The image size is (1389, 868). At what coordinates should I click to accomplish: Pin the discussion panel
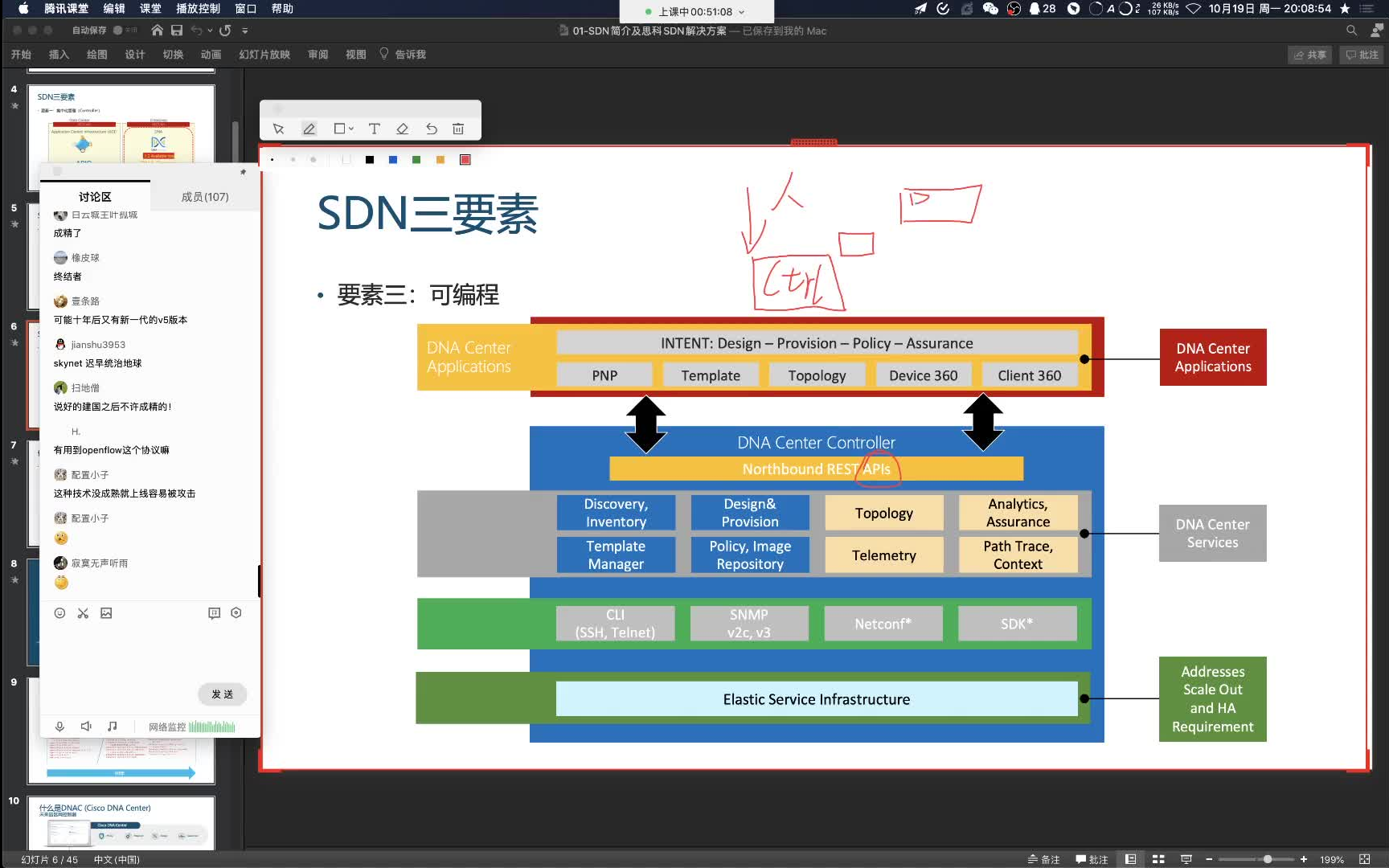coord(243,172)
